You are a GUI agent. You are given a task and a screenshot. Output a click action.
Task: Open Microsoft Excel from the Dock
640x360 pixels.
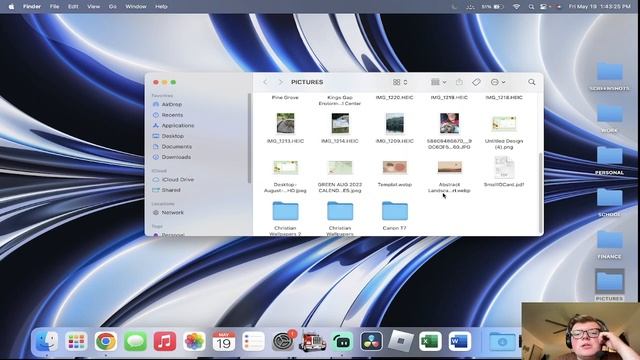coord(430,341)
